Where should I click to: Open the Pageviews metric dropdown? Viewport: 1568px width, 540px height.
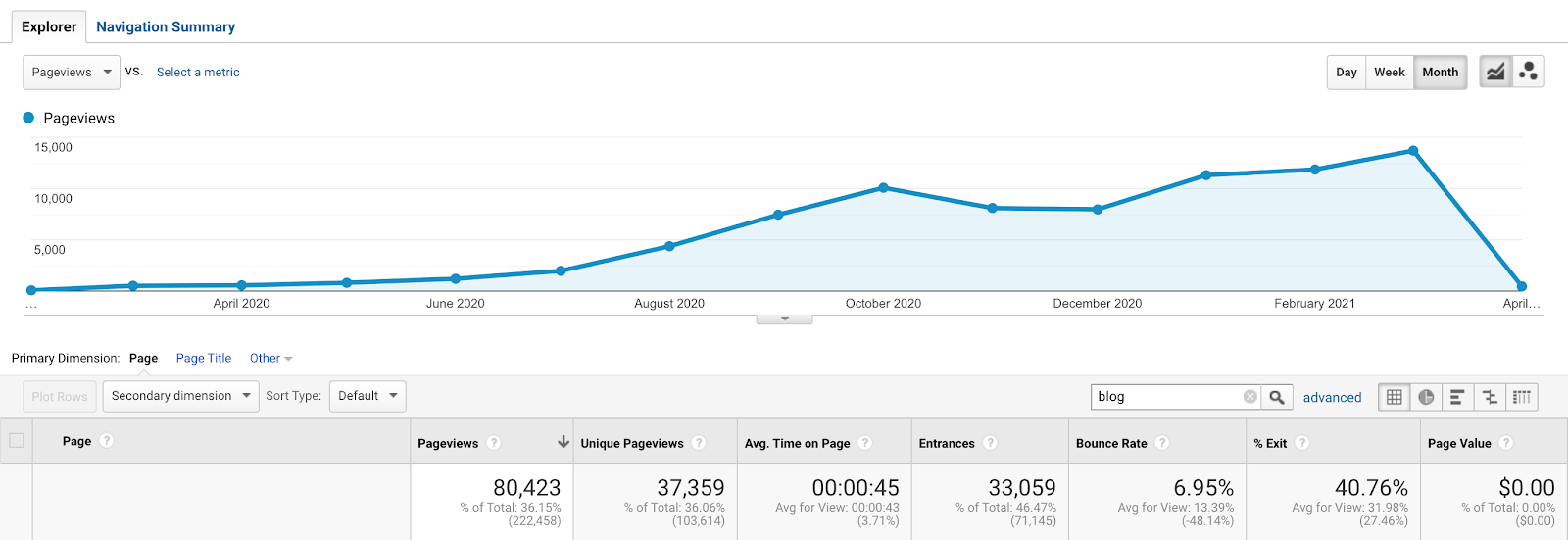point(72,72)
